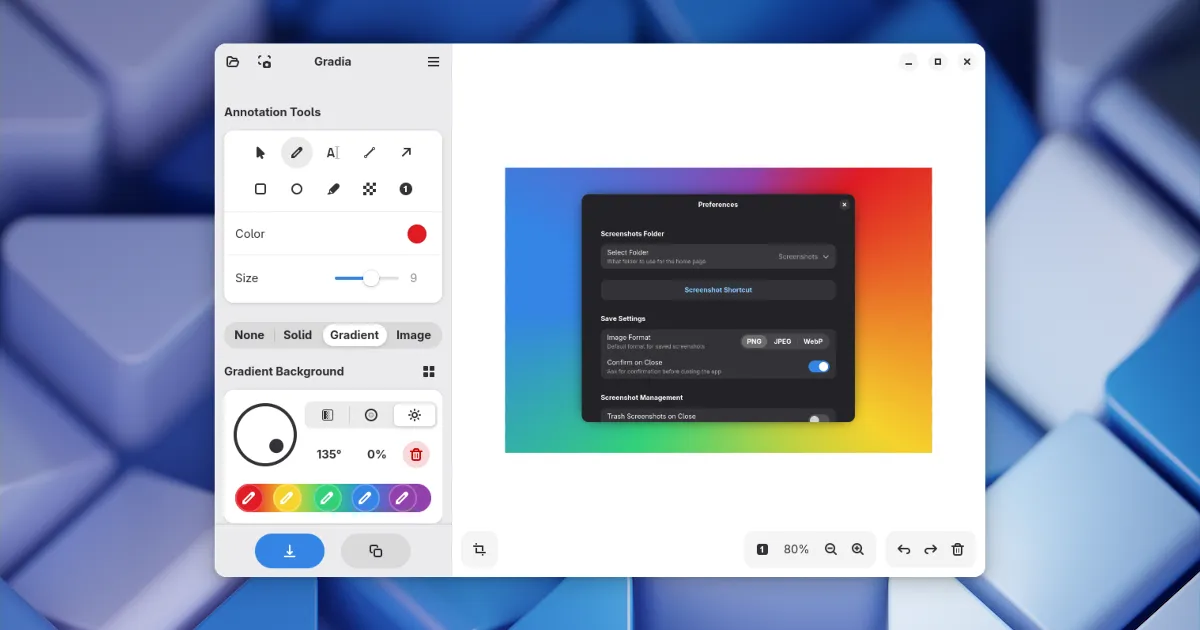This screenshot has height=630, width=1200.
Task: Click the crop image icon
Action: click(479, 549)
